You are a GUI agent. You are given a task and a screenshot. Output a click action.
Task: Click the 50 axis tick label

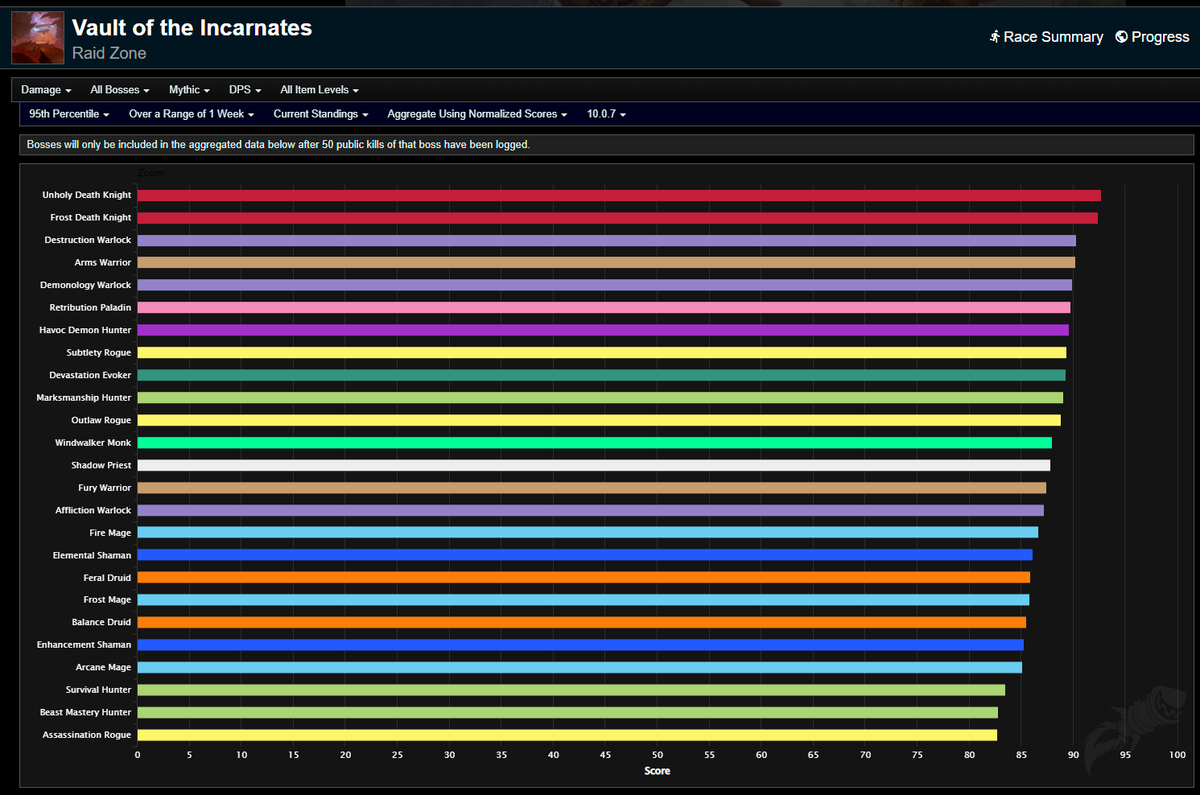657,755
